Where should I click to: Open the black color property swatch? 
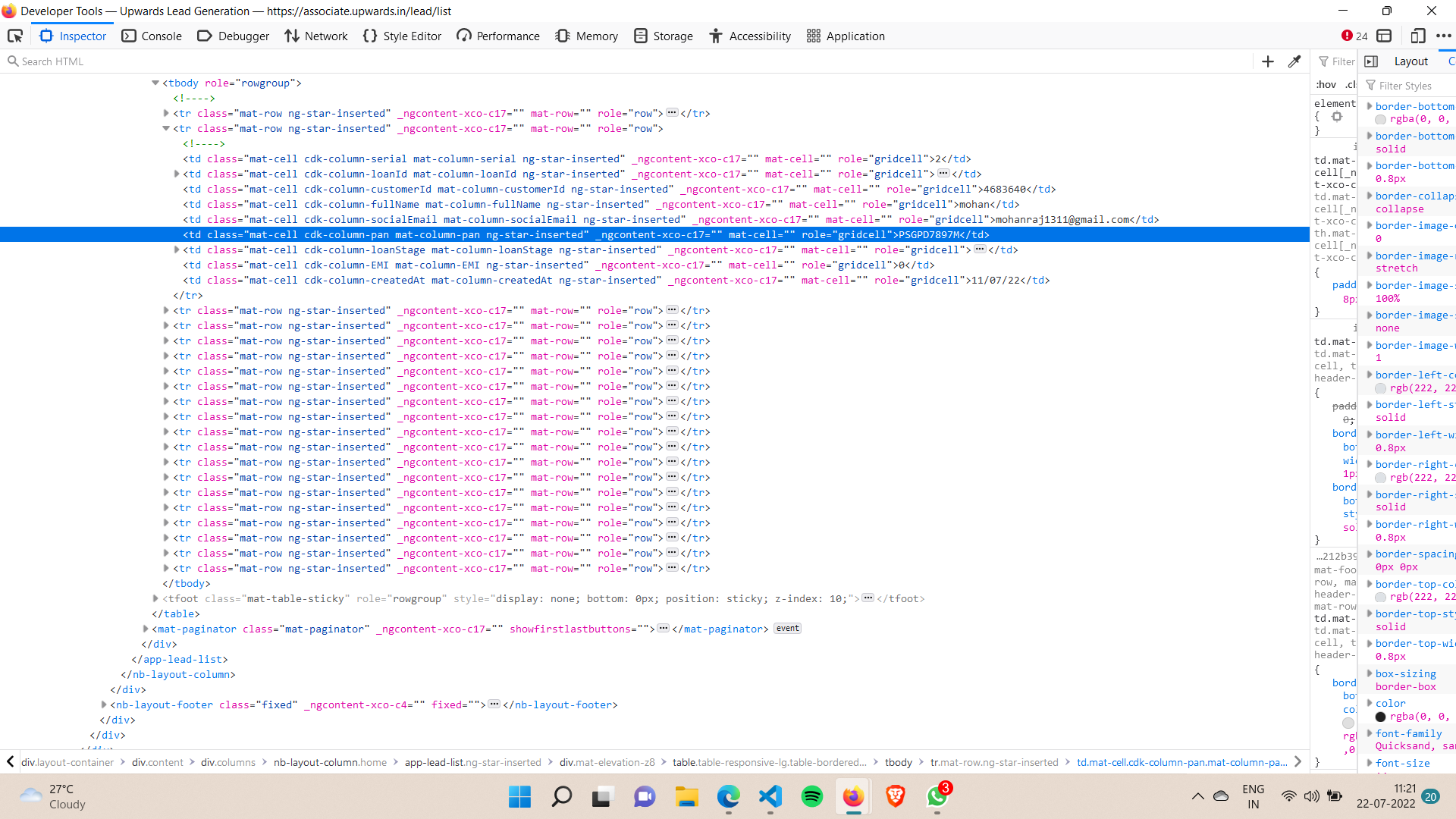click(x=1381, y=717)
